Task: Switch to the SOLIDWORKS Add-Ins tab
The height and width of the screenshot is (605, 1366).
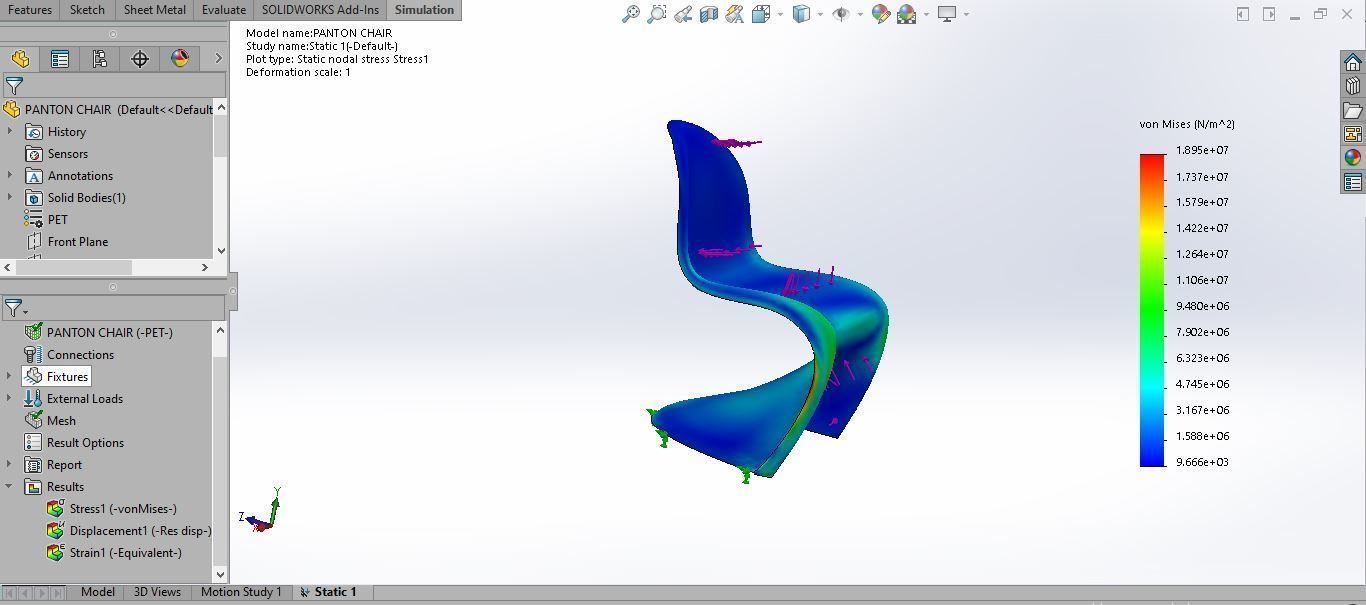Action: click(x=320, y=10)
